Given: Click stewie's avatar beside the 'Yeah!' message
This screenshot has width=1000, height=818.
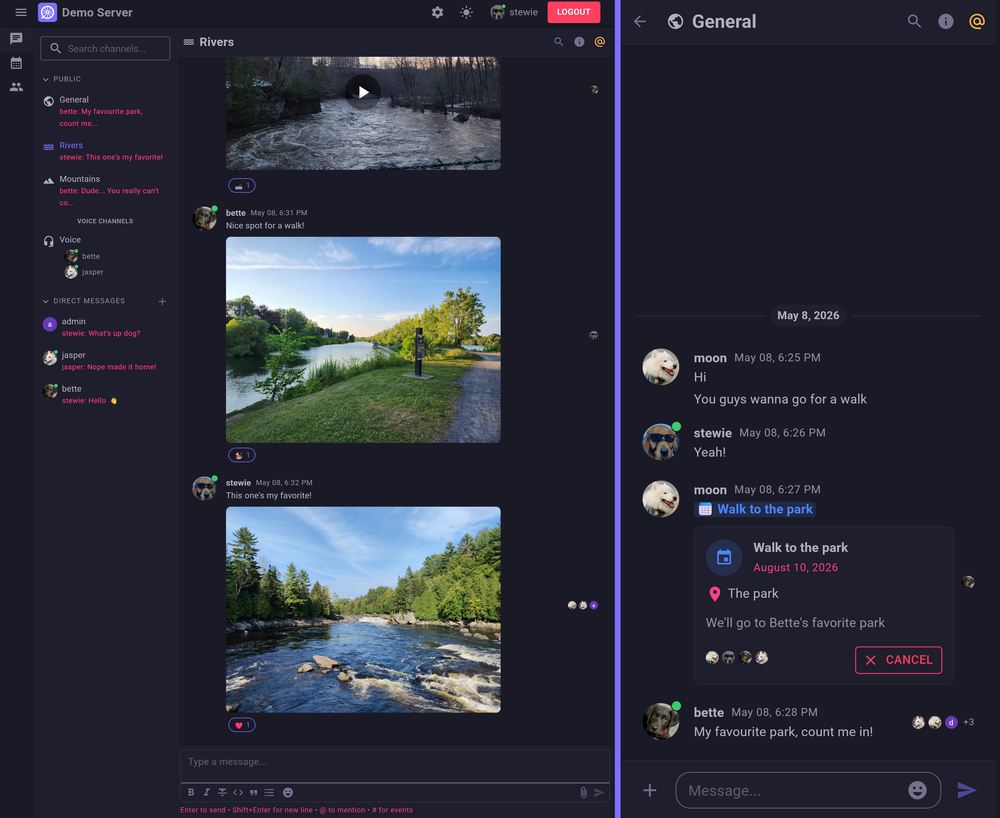Looking at the screenshot, I should tap(661, 441).
